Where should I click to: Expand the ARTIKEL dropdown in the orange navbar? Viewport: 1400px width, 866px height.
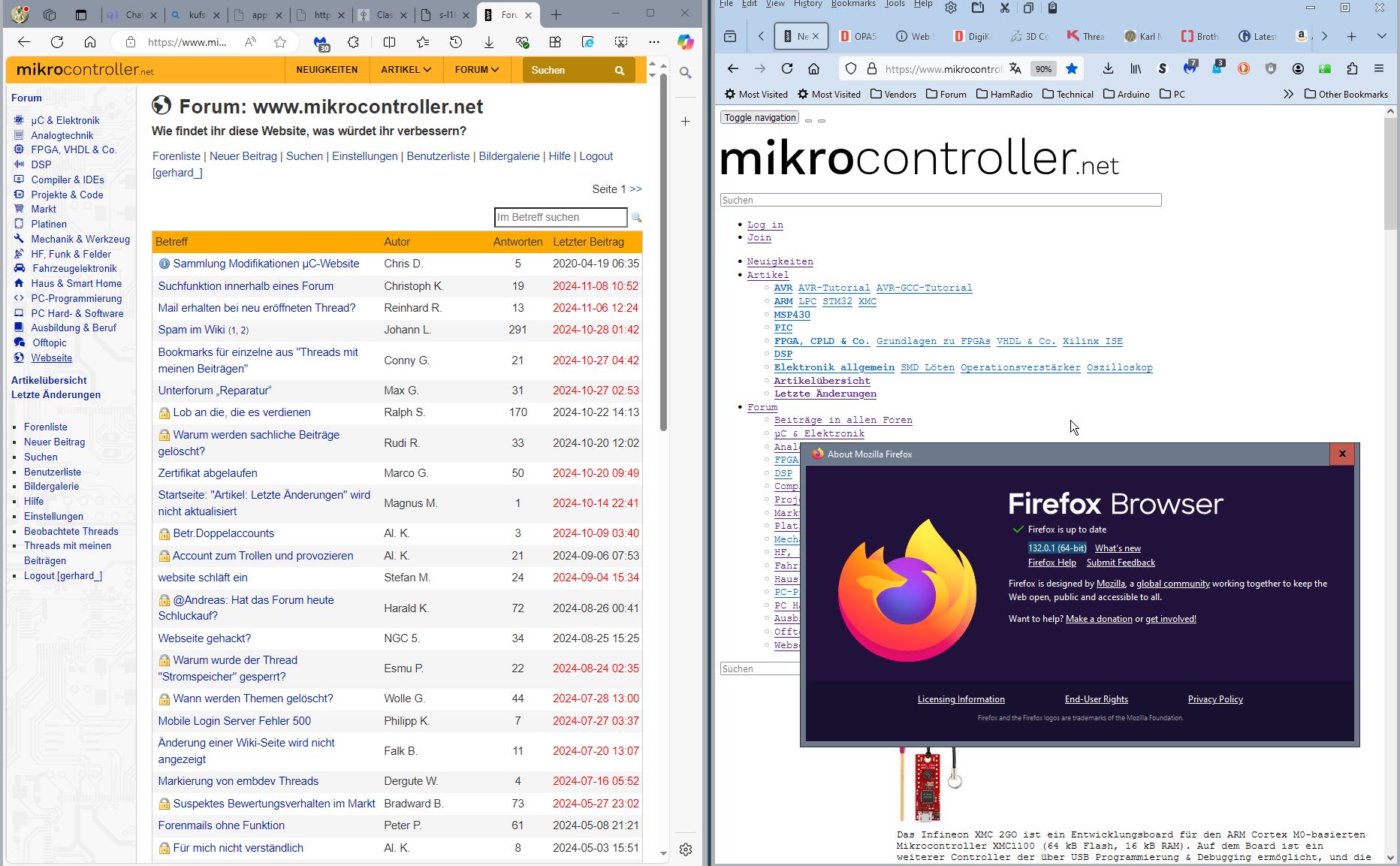pos(406,70)
